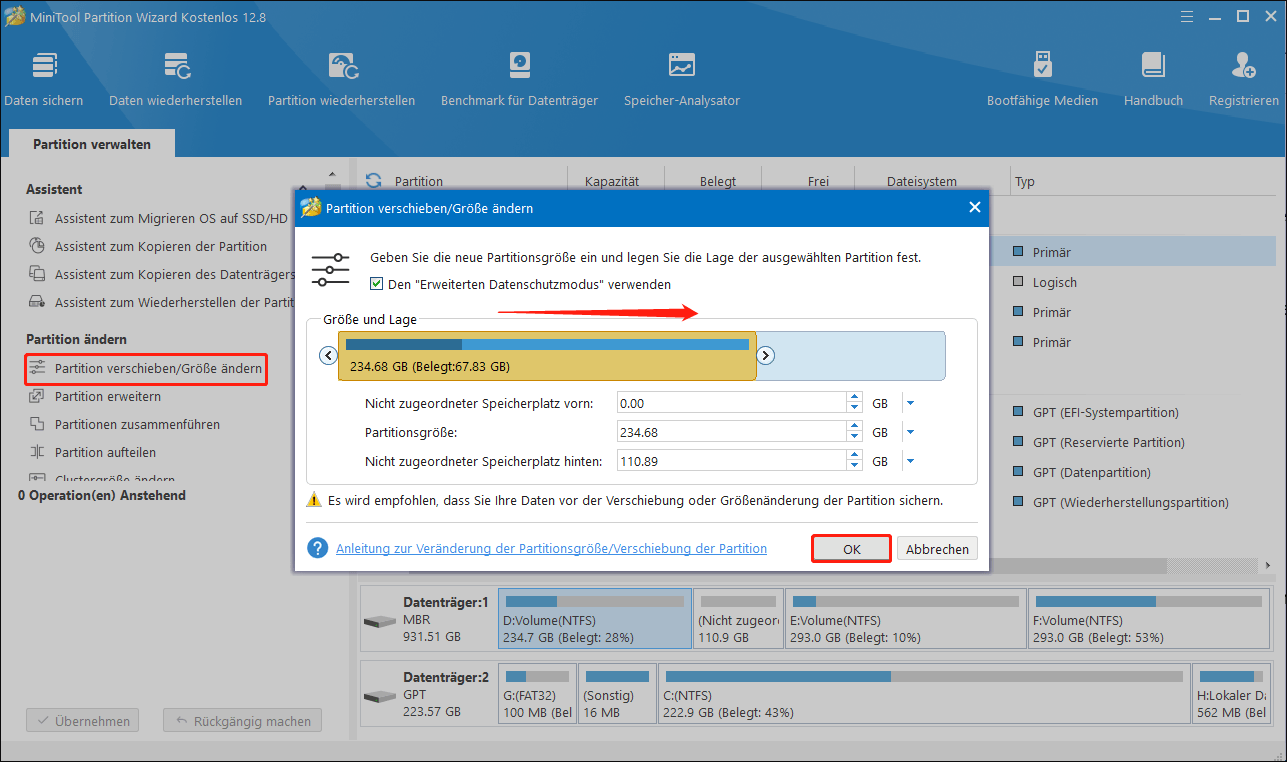
Task: Sort by Typ column header
Action: click(1025, 182)
